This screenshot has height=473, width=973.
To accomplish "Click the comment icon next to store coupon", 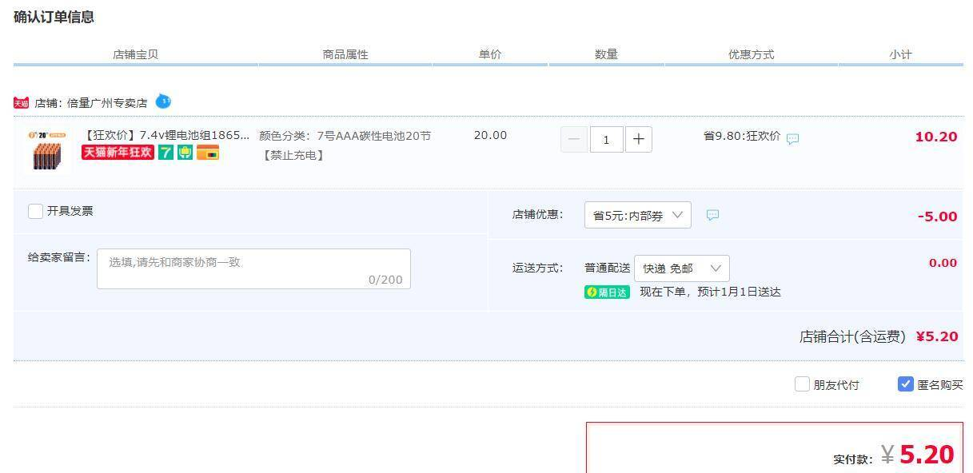I will pos(713,215).
